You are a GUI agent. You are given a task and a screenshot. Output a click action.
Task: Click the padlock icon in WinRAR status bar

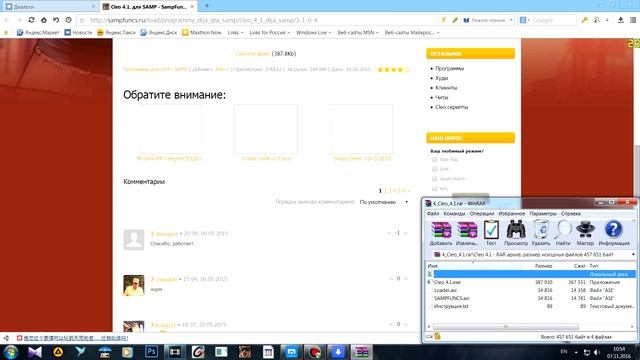(x=437, y=336)
